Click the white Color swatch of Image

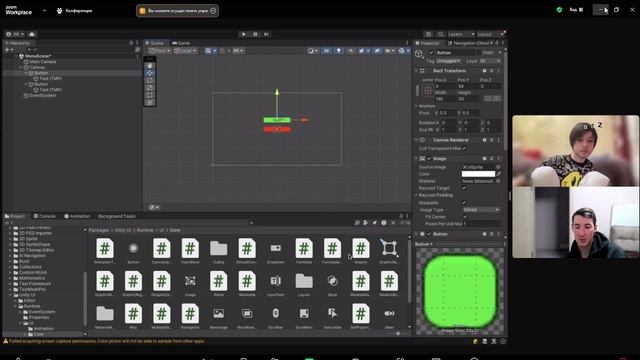click(478, 174)
